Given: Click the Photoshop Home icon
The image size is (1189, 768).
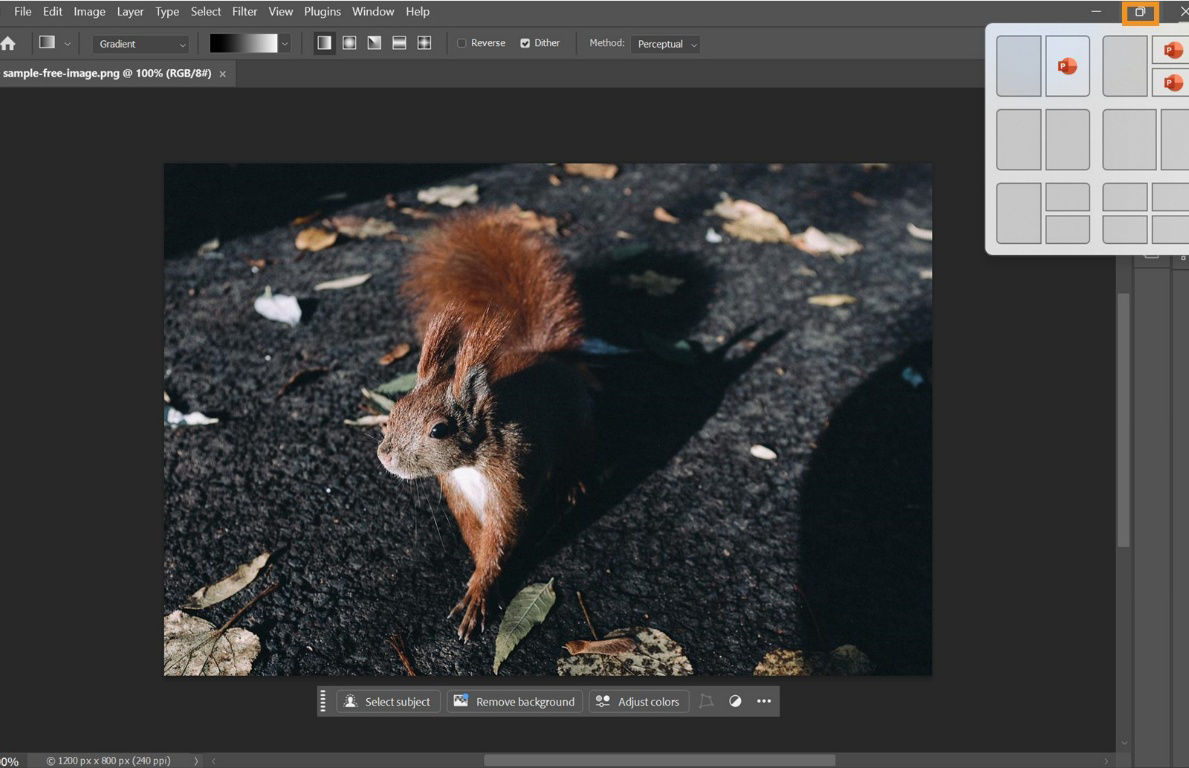Looking at the screenshot, I should point(10,43).
